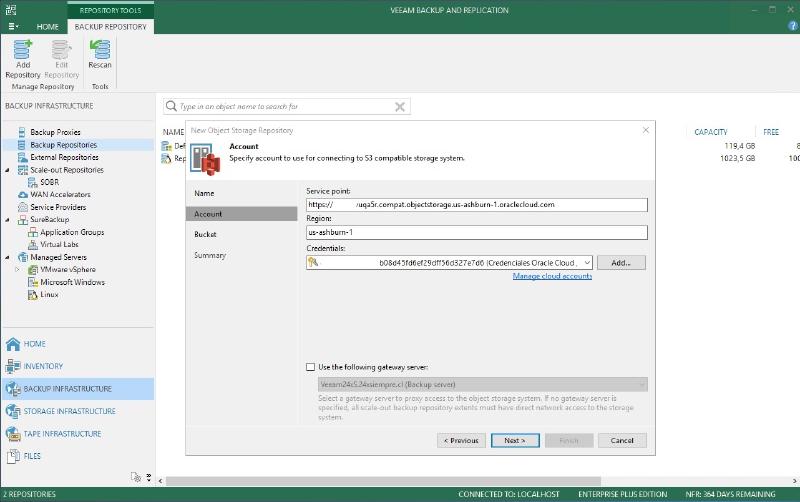Open the Manage cloud accounts link

(552, 276)
